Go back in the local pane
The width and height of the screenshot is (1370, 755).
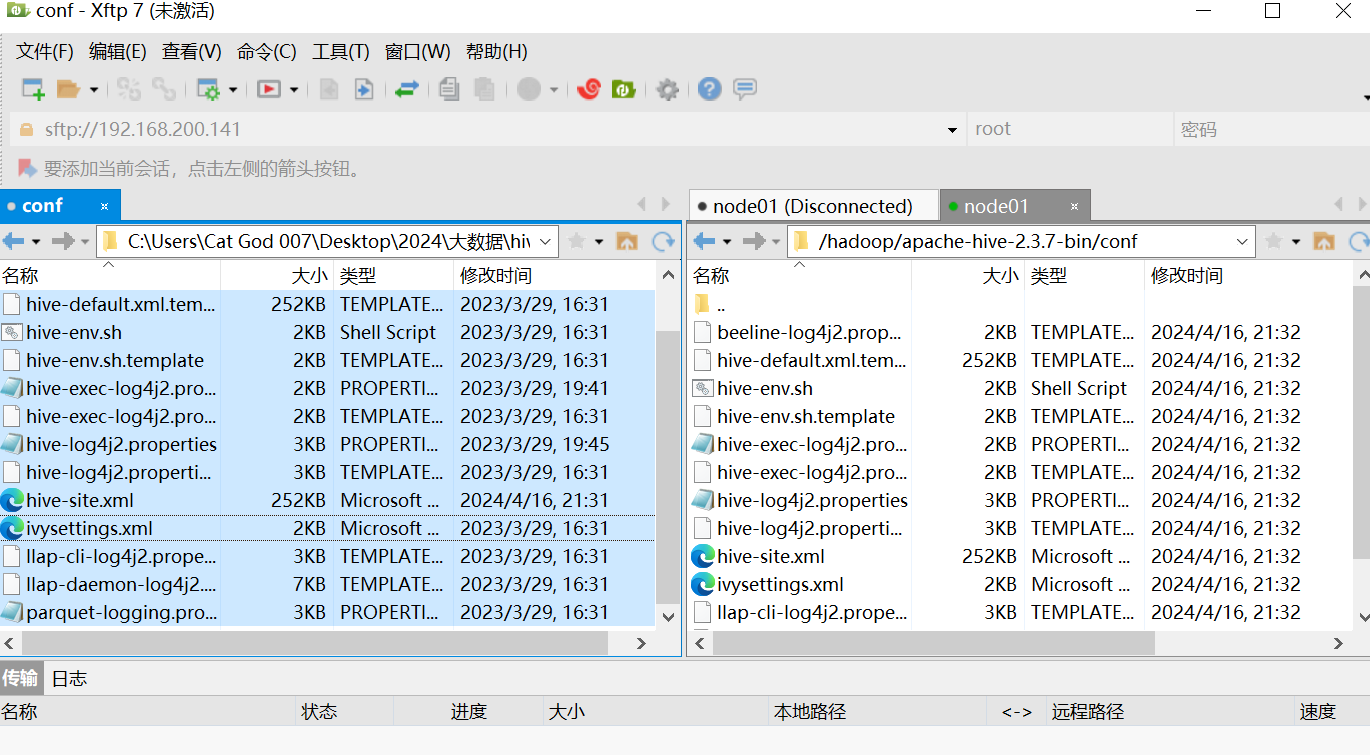tap(13, 241)
